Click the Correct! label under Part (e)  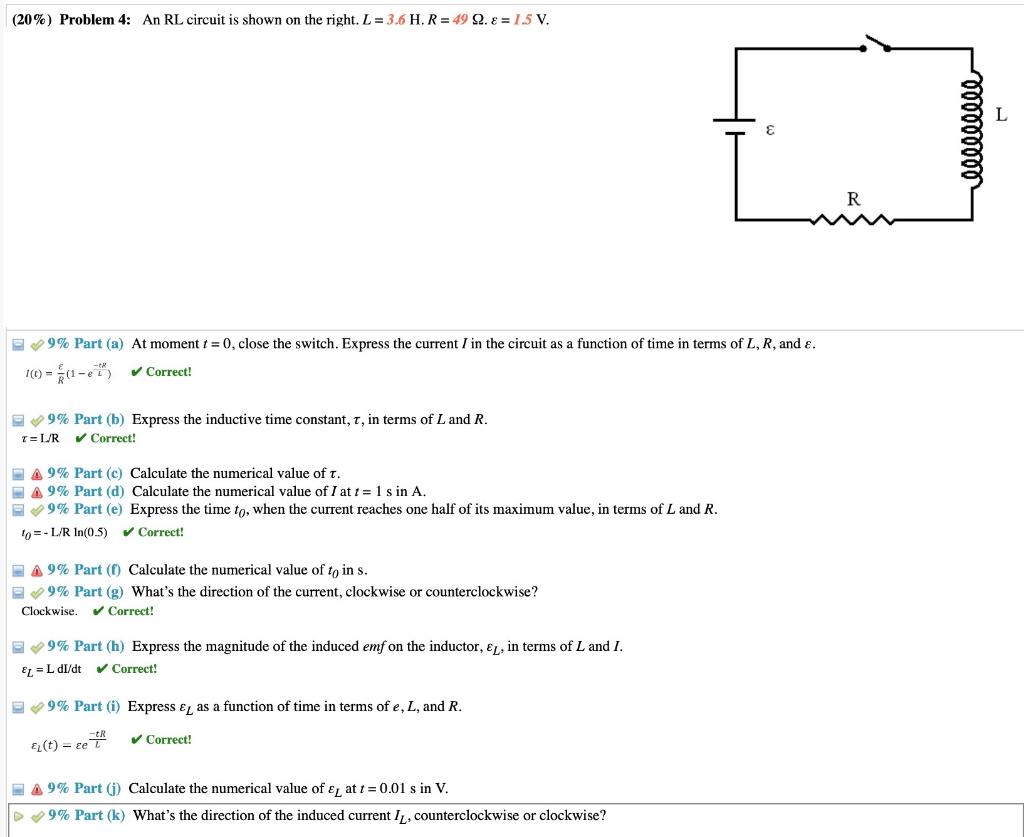[160, 532]
